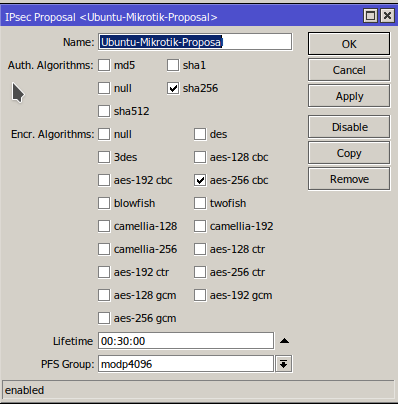This screenshot has width=398, height=405.
Task: Click the enabled status text
Action: 24,390
